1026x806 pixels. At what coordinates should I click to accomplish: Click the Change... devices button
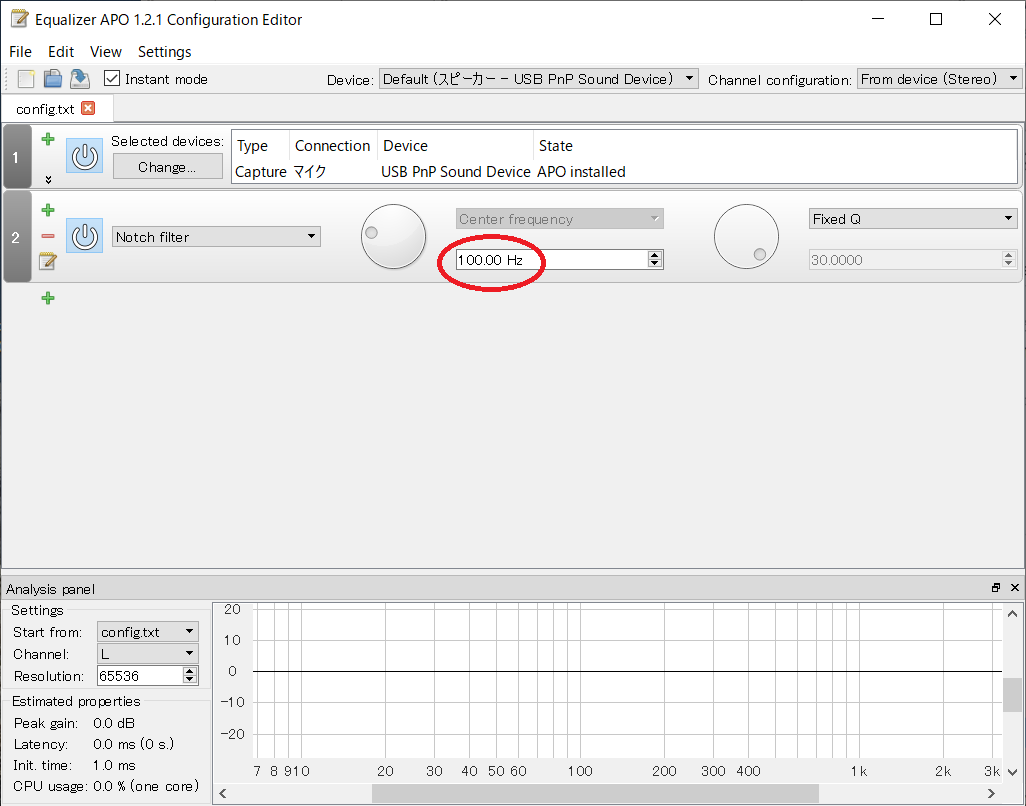(168, 167)
